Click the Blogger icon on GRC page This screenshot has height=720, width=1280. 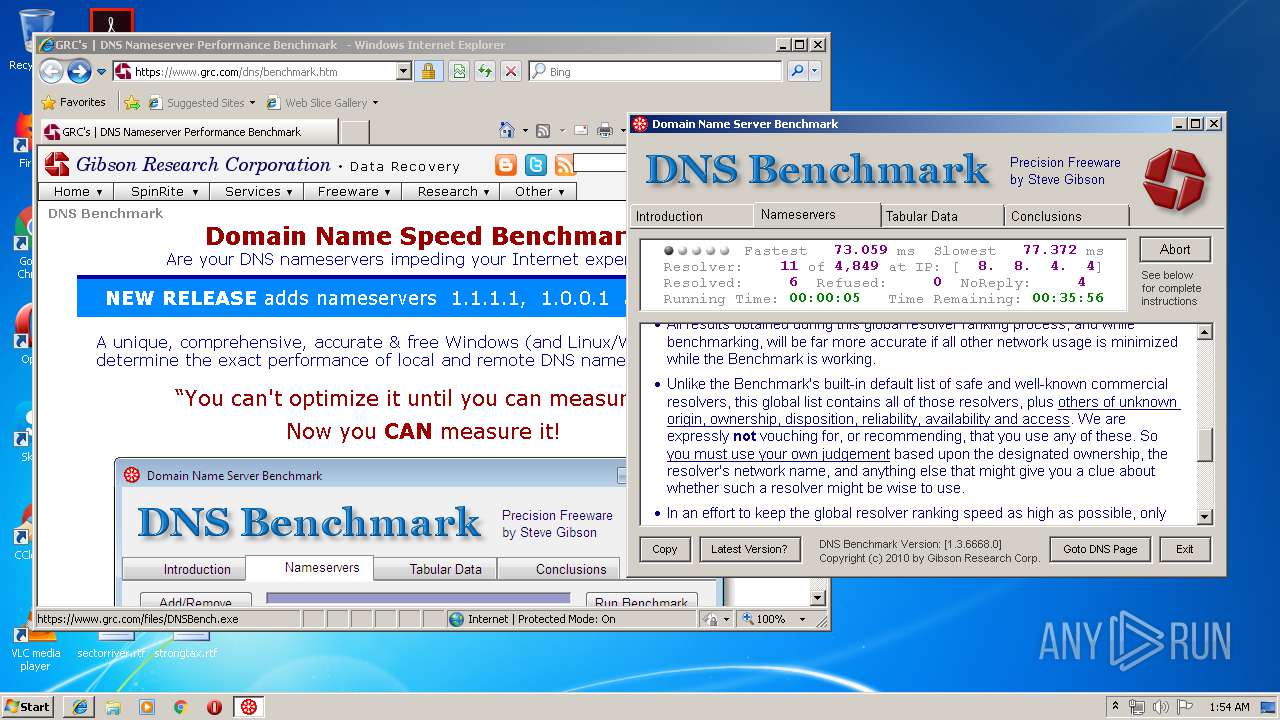pyautogui.click(x=506, y=165)
